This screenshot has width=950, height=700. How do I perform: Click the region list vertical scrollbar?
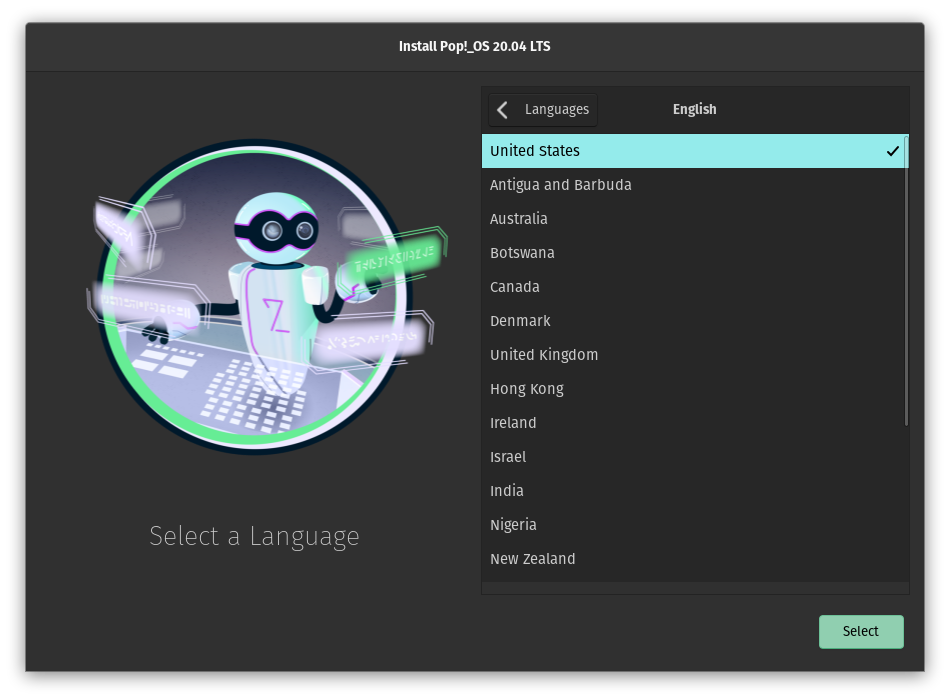906,281
